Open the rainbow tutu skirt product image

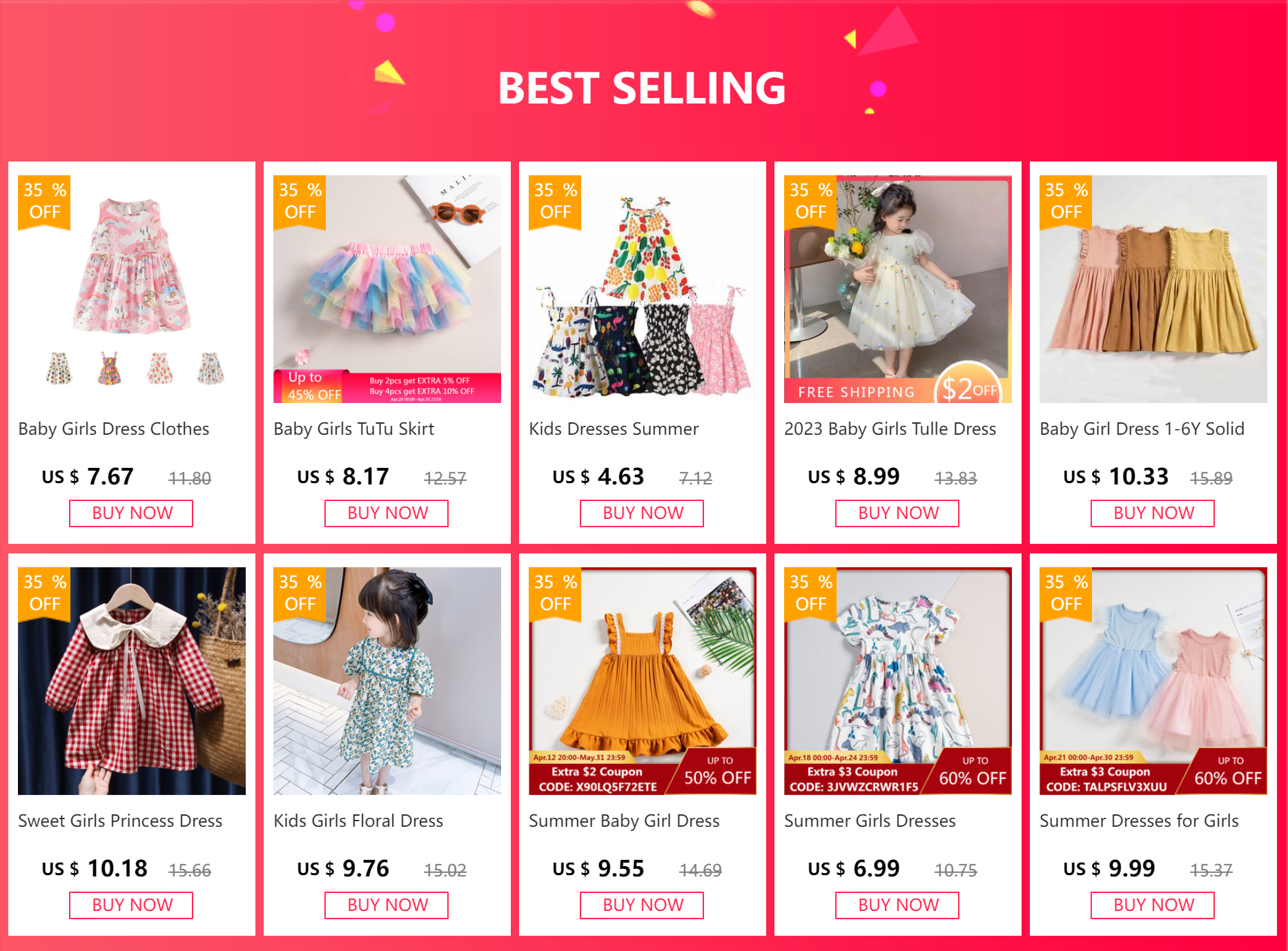coord(387,289)
